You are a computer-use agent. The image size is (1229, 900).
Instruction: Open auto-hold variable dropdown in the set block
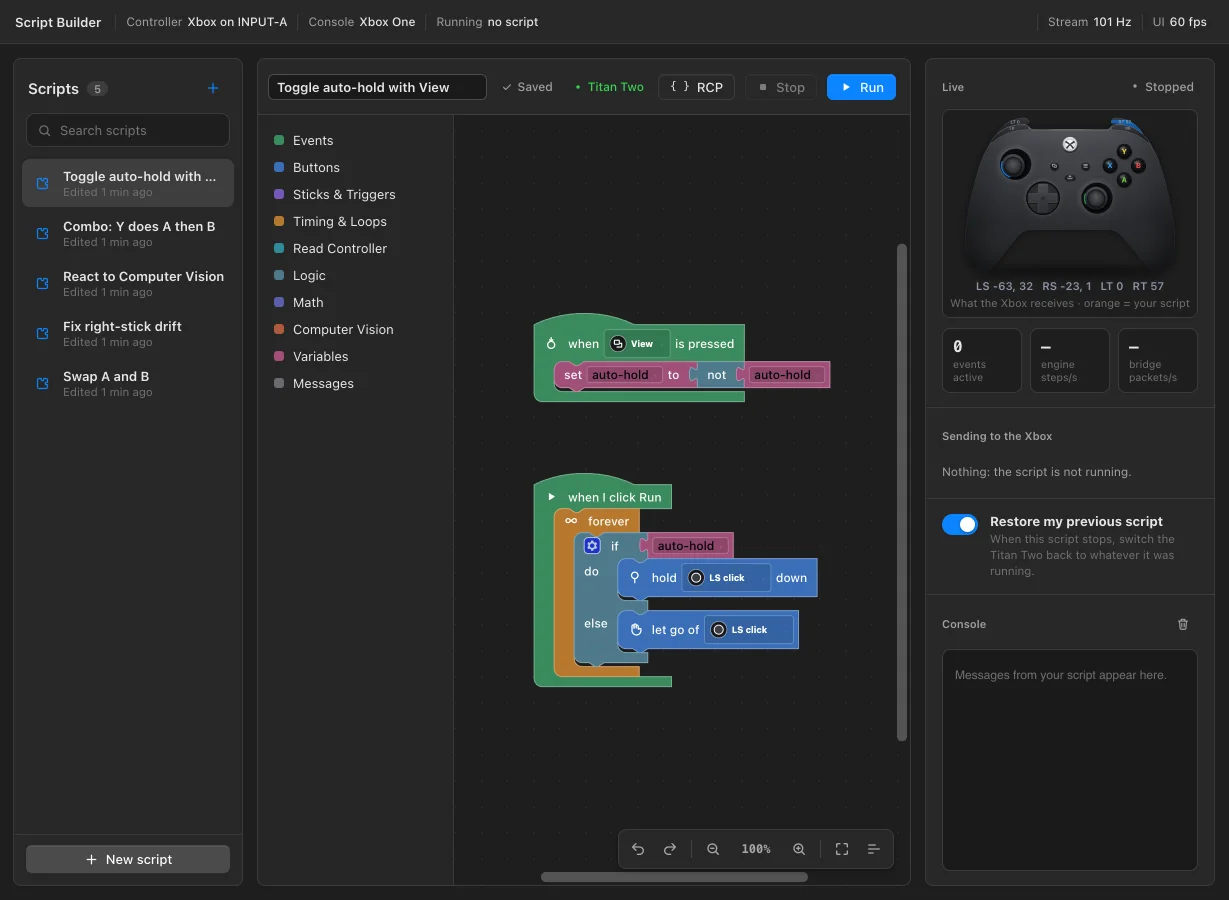pyautogui.click(x=624, y=375)
